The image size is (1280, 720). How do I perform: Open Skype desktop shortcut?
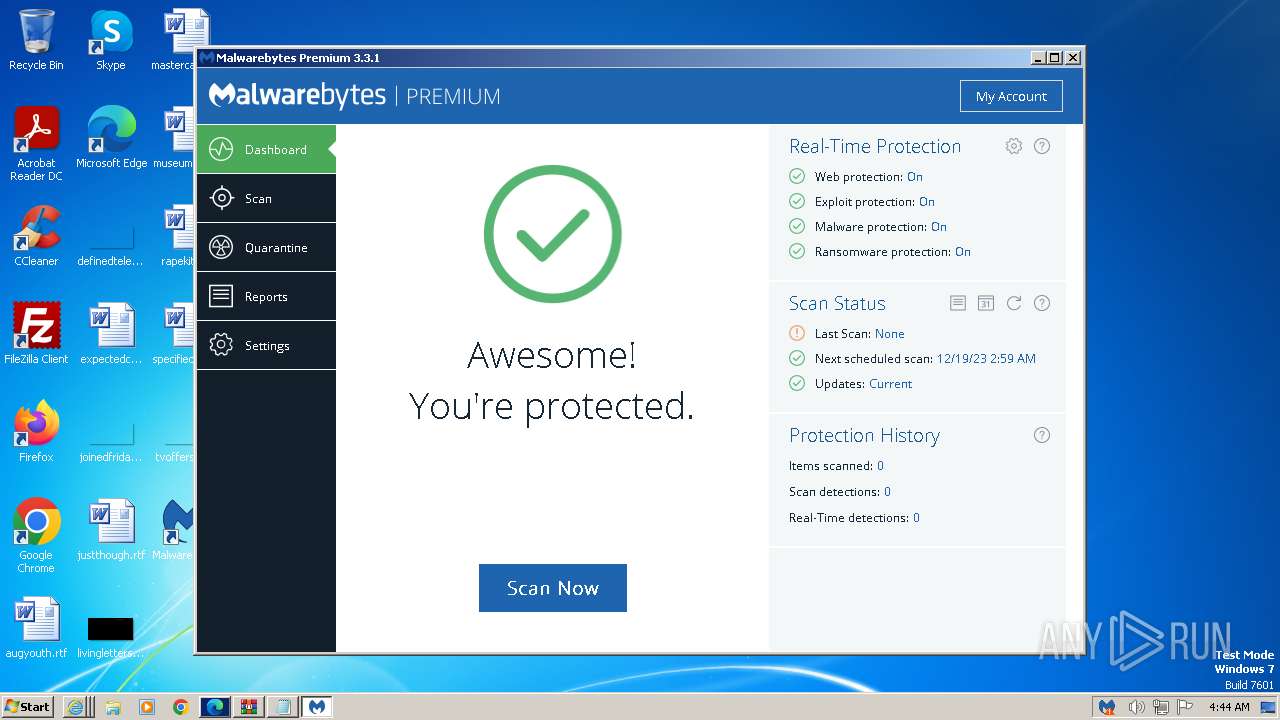click(x=111, y=40)
